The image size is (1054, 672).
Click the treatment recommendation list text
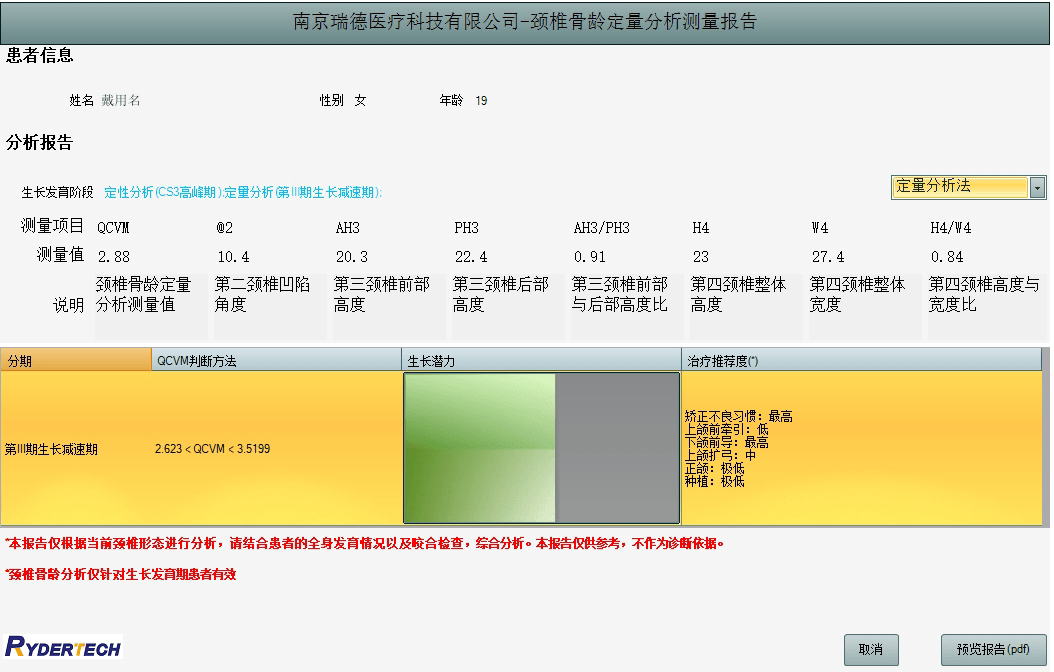738,449
